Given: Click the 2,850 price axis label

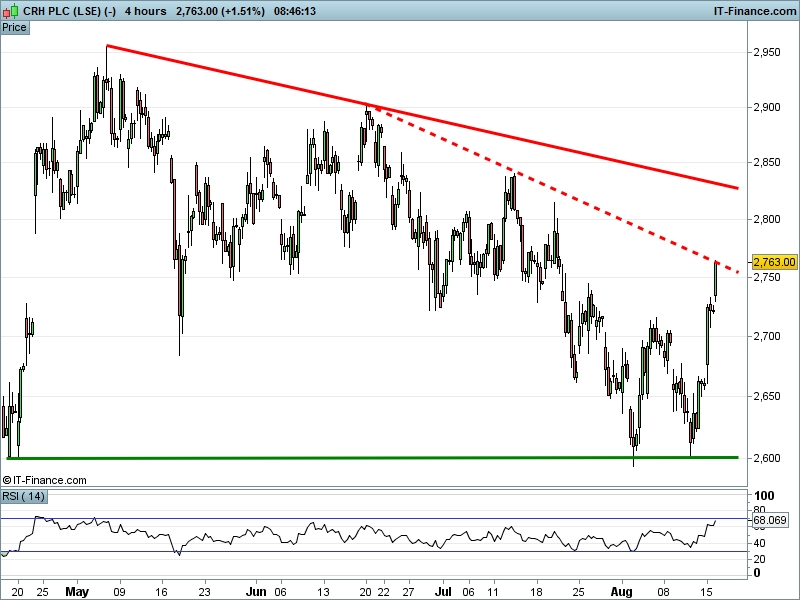Looking at the screenshot, I should pyautogui.click(x=767, y=162).
